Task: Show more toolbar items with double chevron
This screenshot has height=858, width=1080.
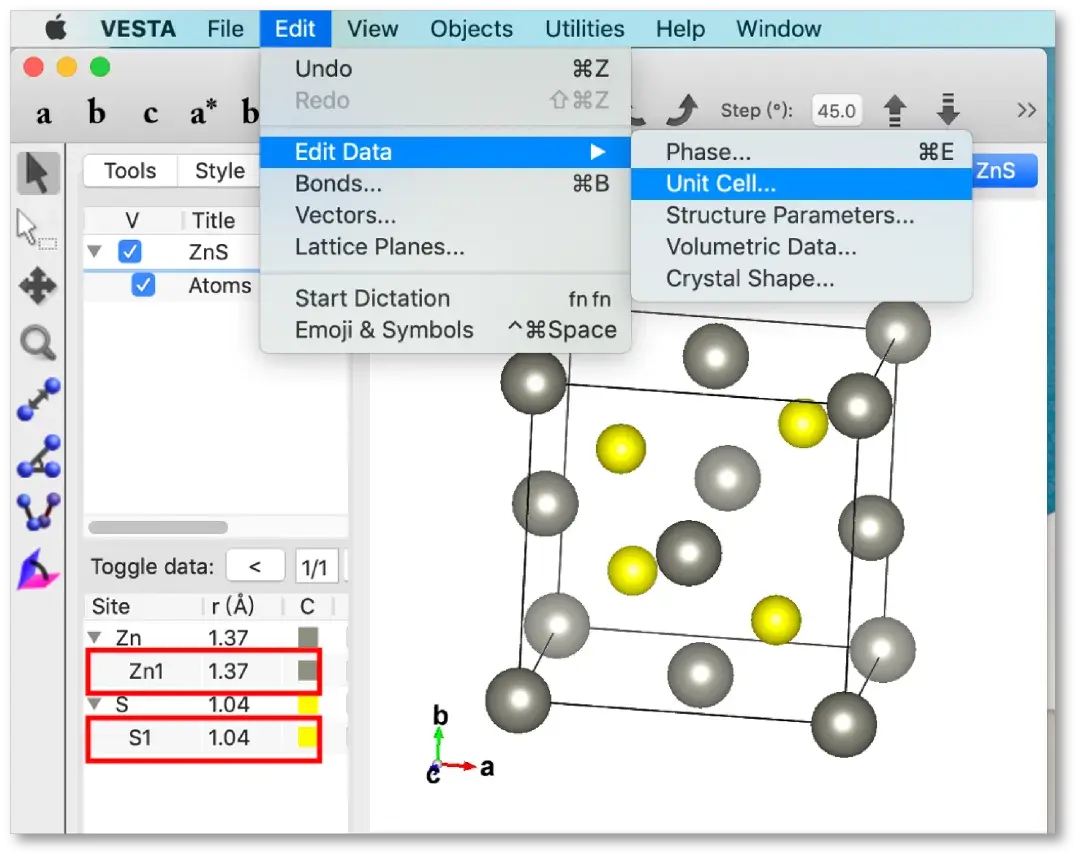Action: [x=1026, y=110]
